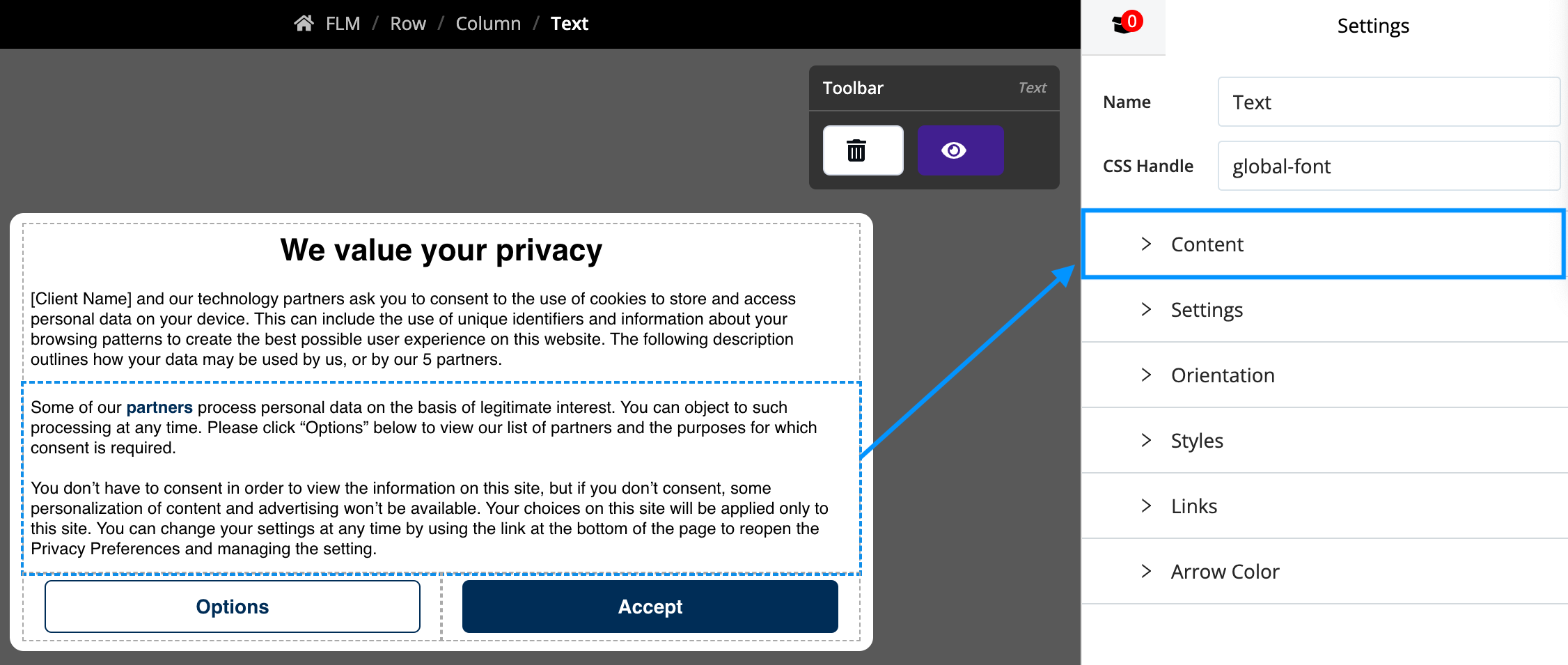This screenshot has height=665, width=1568.
Task: Click the CSS Handle input field
Action: 1388,166
